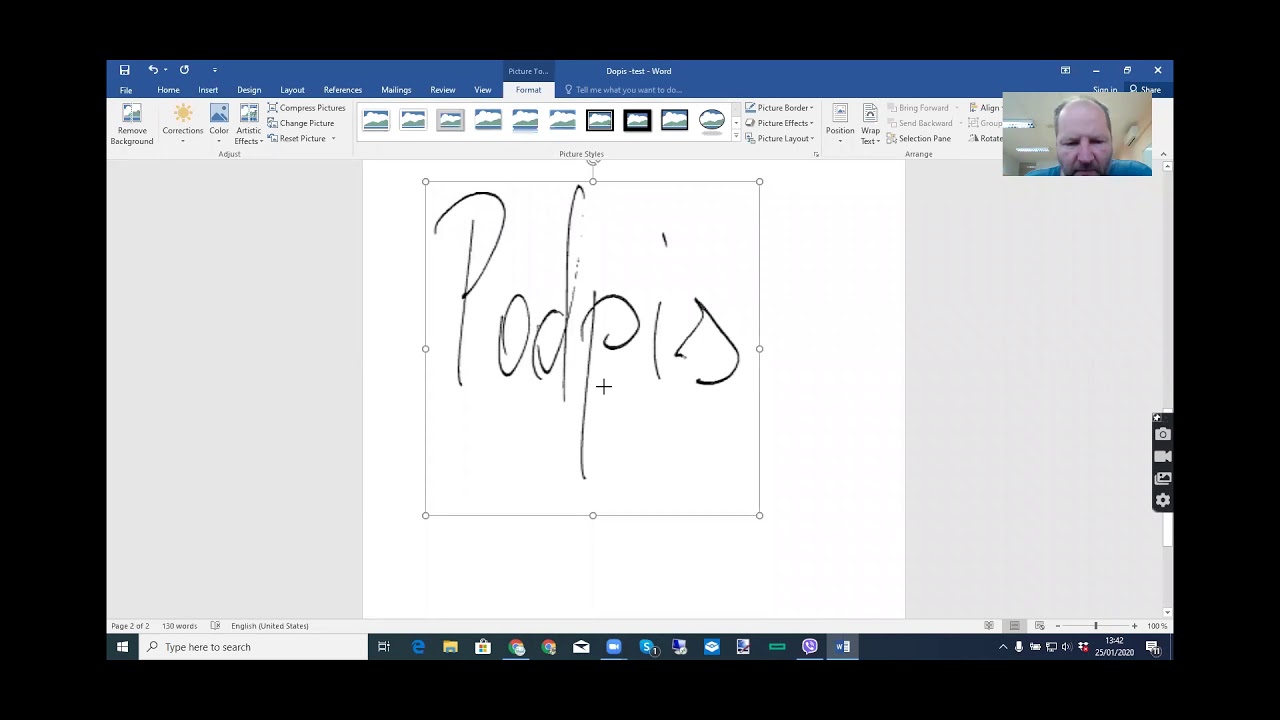Open Picture Layout dropdown
1280x720 pixels.
click(x=779, y=138)
